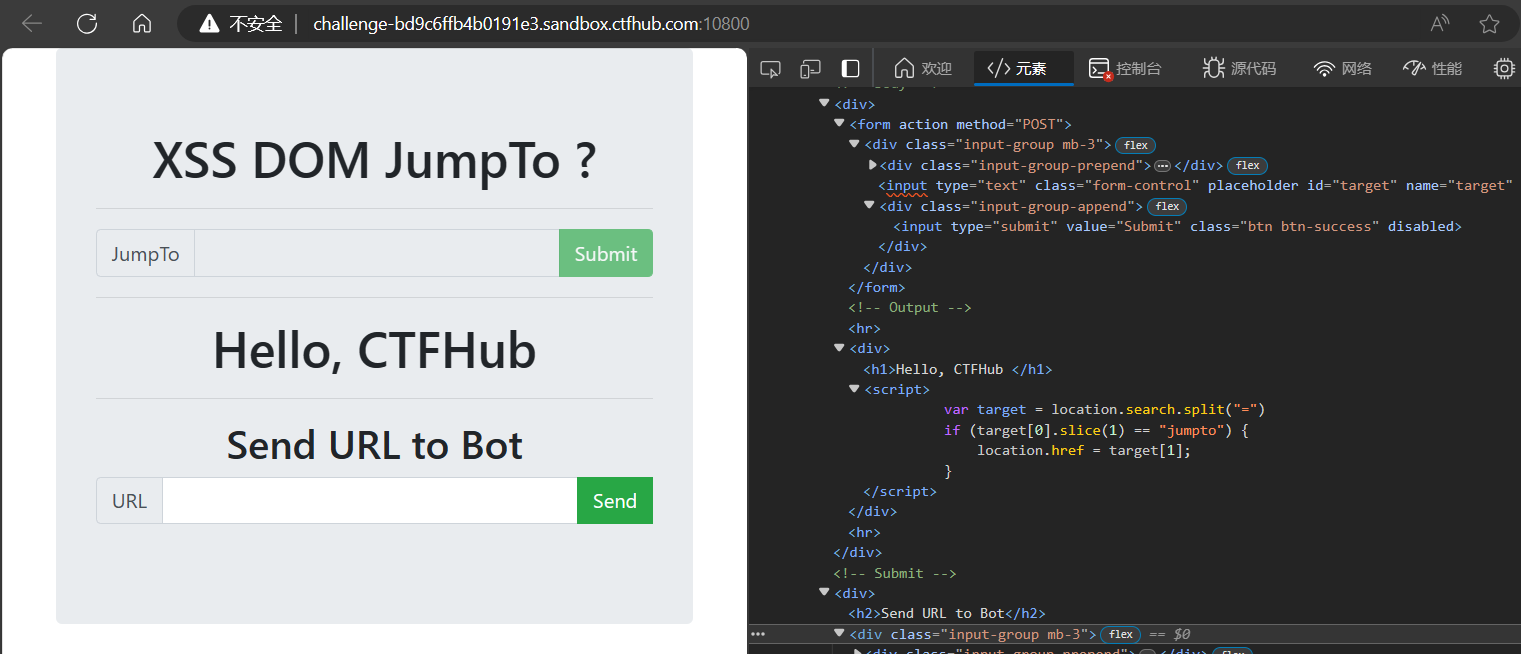Select the closing </script> tag line
Viewport: 1521px width, 654px height.
tap(900, 491)
